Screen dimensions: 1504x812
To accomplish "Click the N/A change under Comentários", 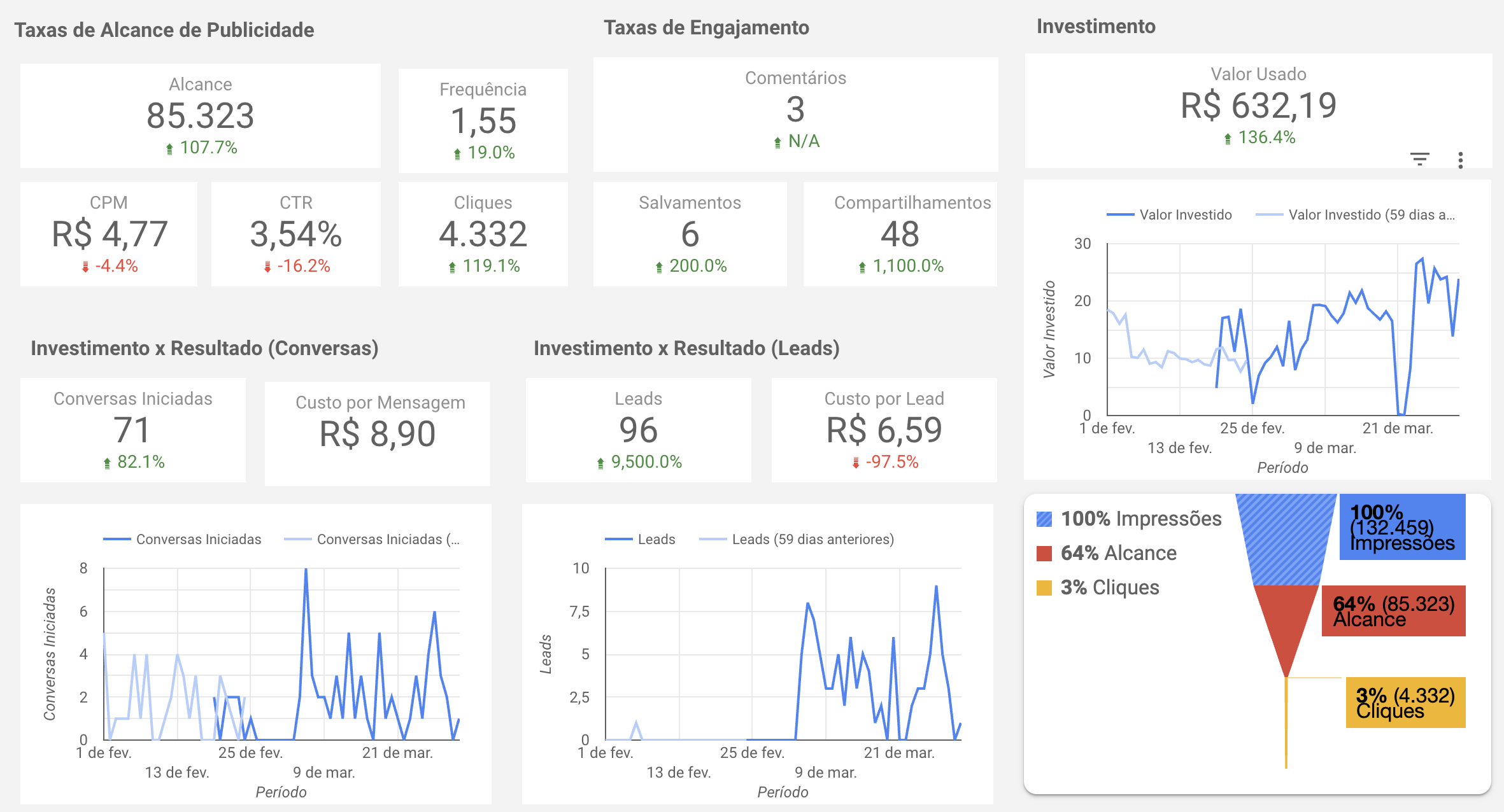I will point(797,141).
